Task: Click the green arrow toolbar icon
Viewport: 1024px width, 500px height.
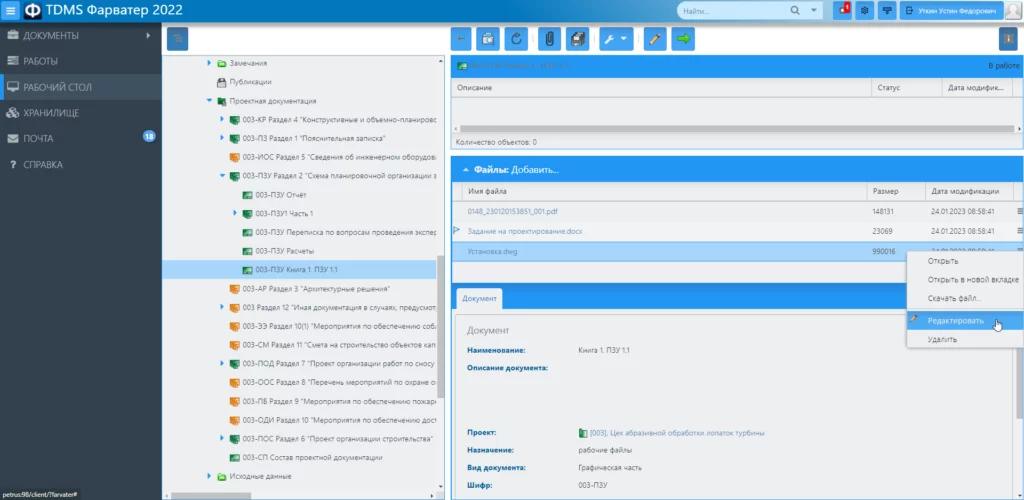Action: (683, 39)
